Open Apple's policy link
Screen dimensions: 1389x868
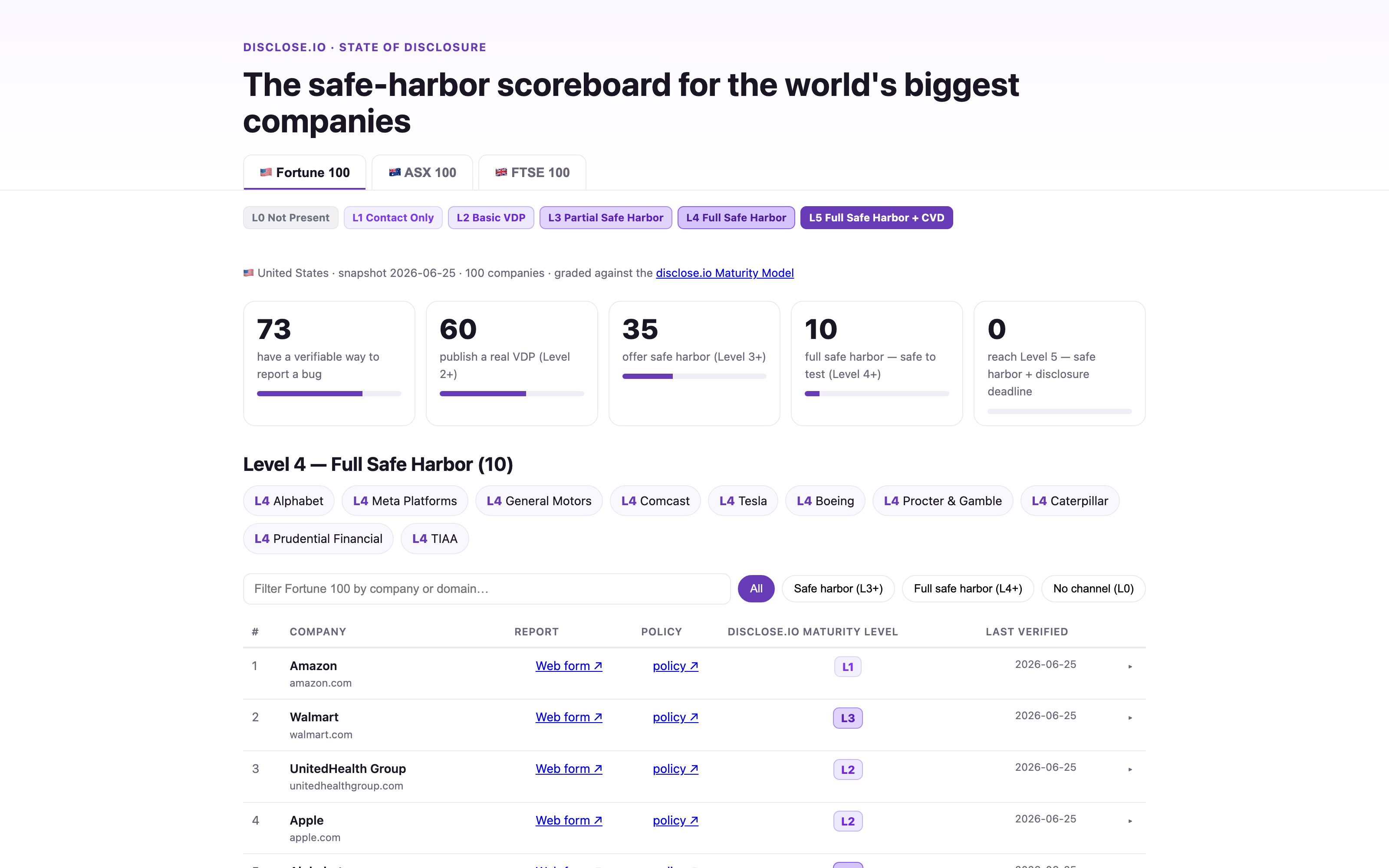[x=675, y=820]
